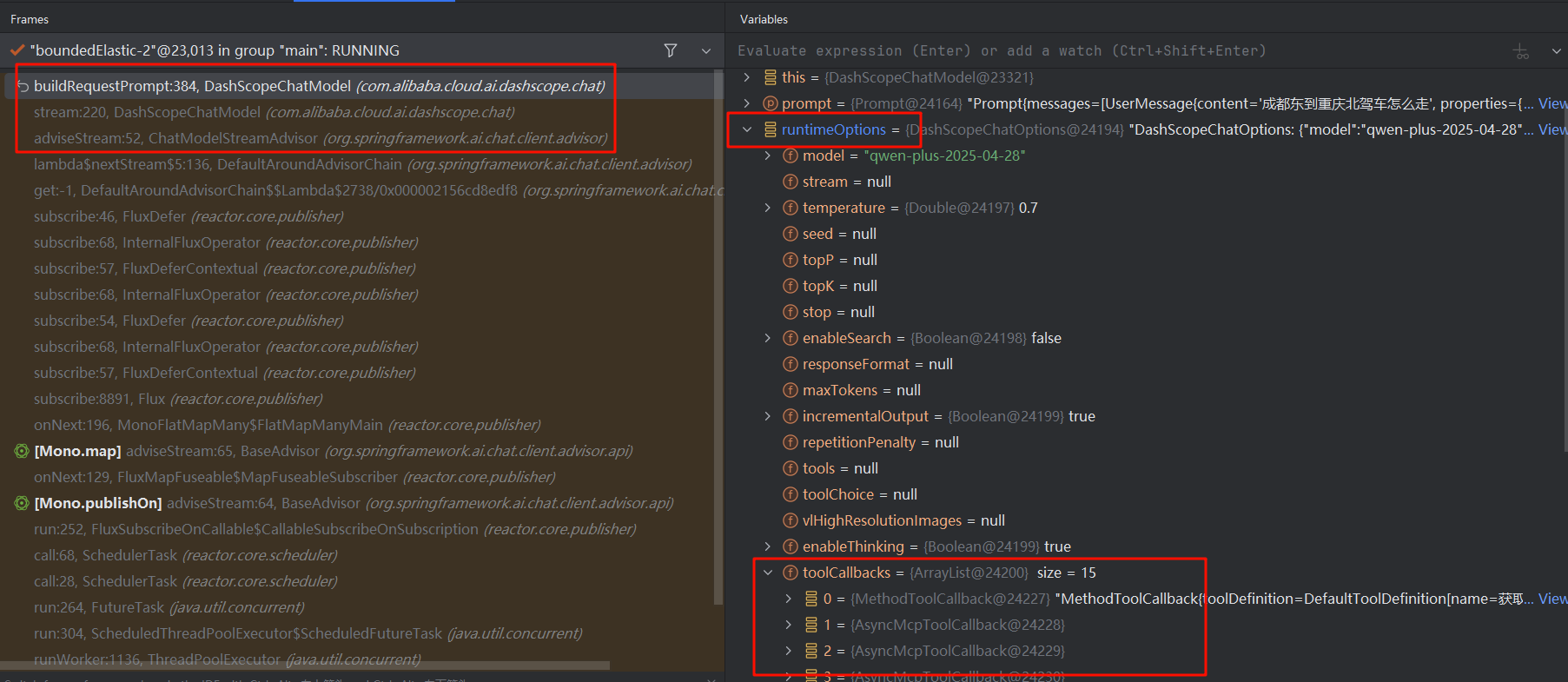
Task: Click the prompt parameter icon
Action: point(770,103)
